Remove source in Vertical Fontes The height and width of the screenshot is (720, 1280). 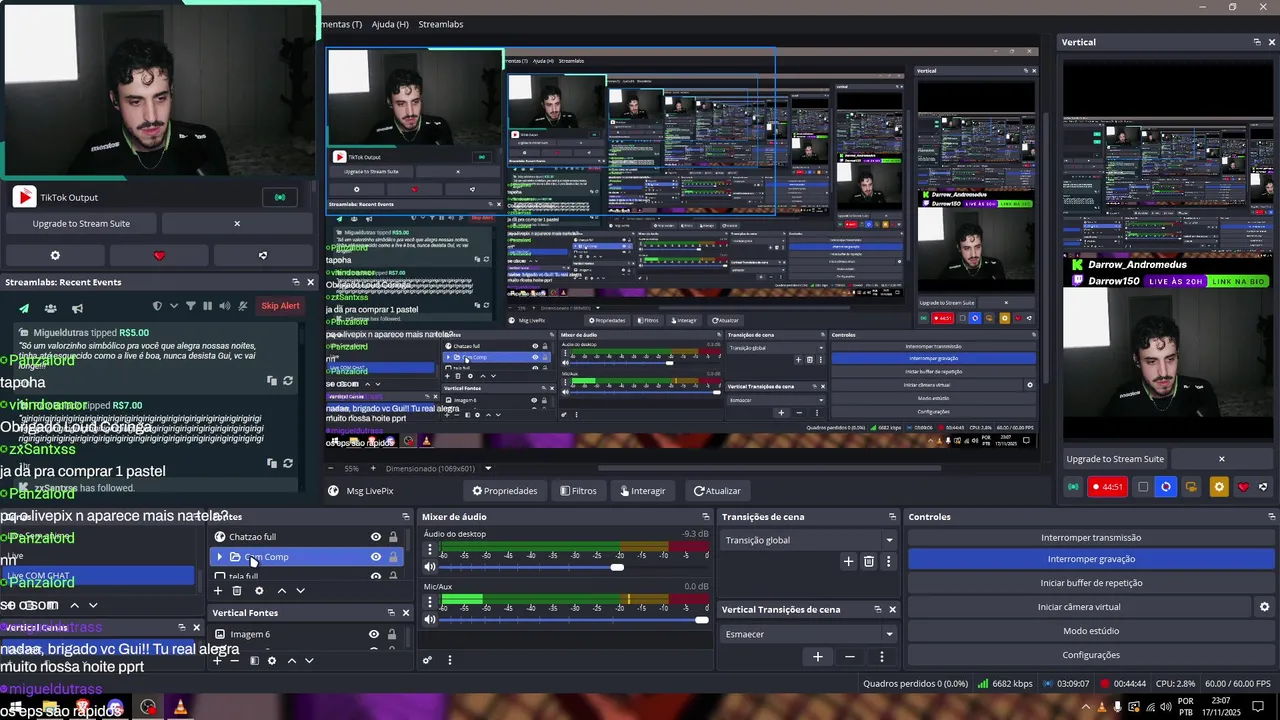[235, 660]
